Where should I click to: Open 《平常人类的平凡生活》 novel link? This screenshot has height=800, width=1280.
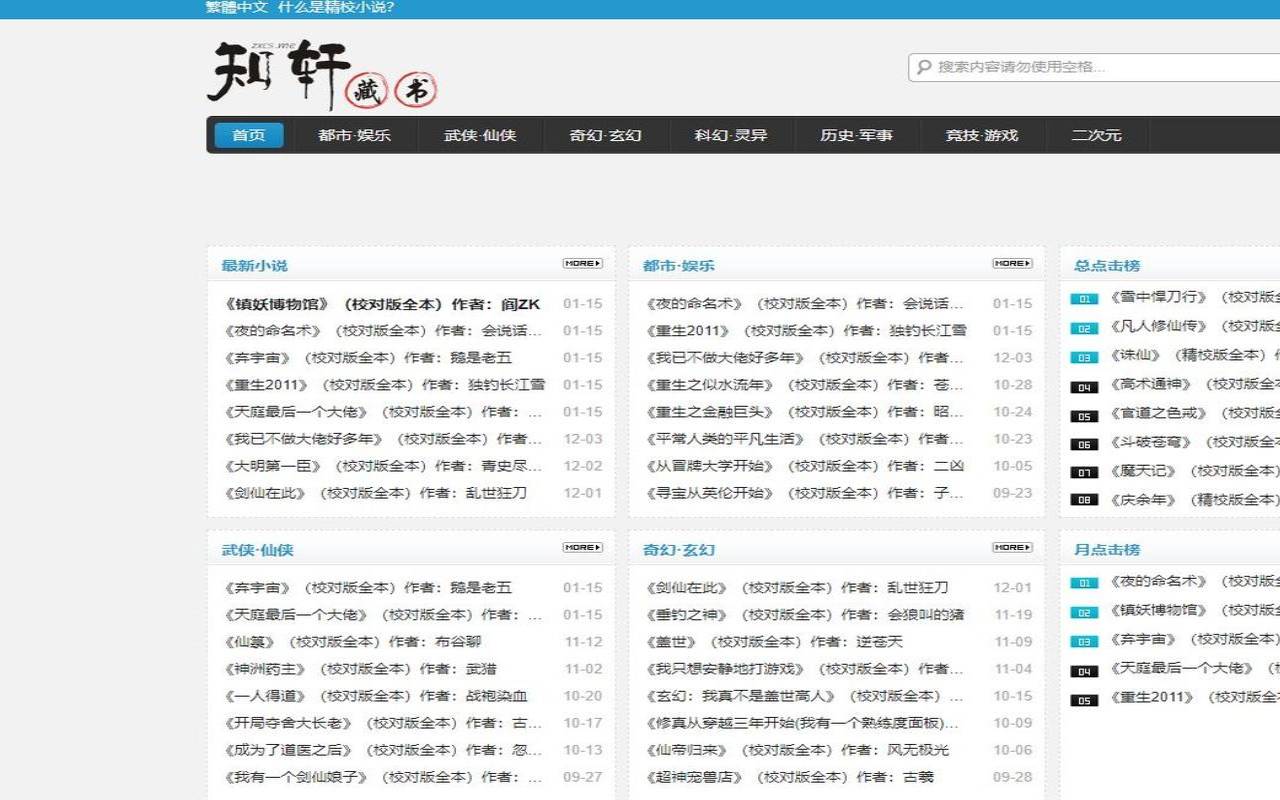804,439
